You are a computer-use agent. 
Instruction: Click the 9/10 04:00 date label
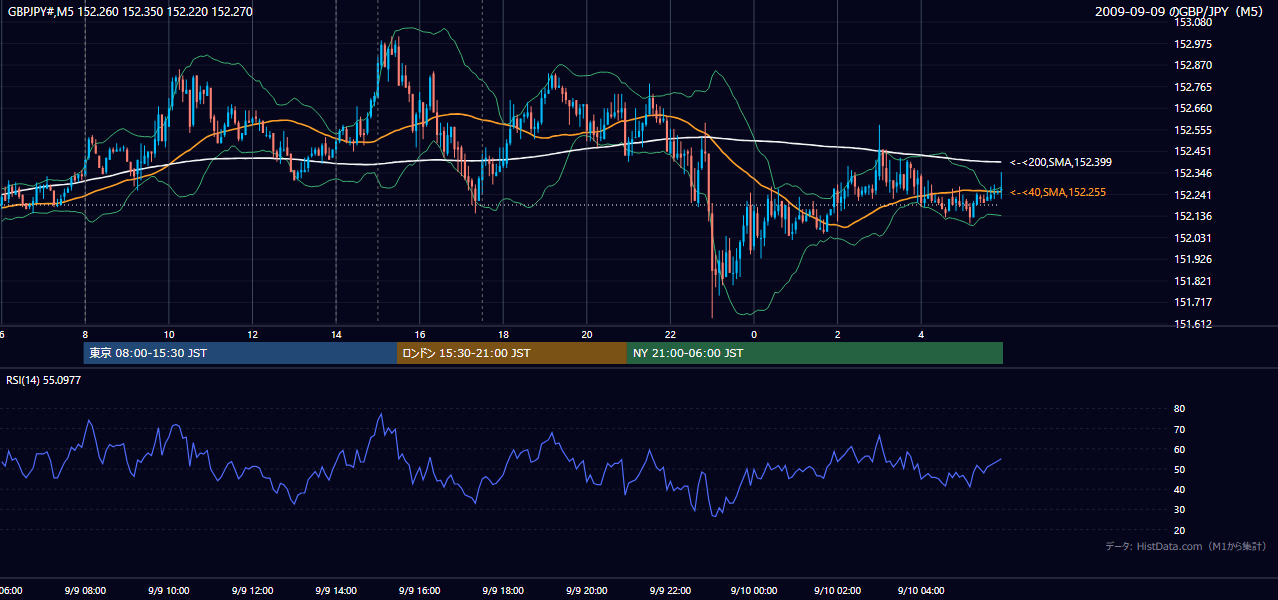[922, 590]
